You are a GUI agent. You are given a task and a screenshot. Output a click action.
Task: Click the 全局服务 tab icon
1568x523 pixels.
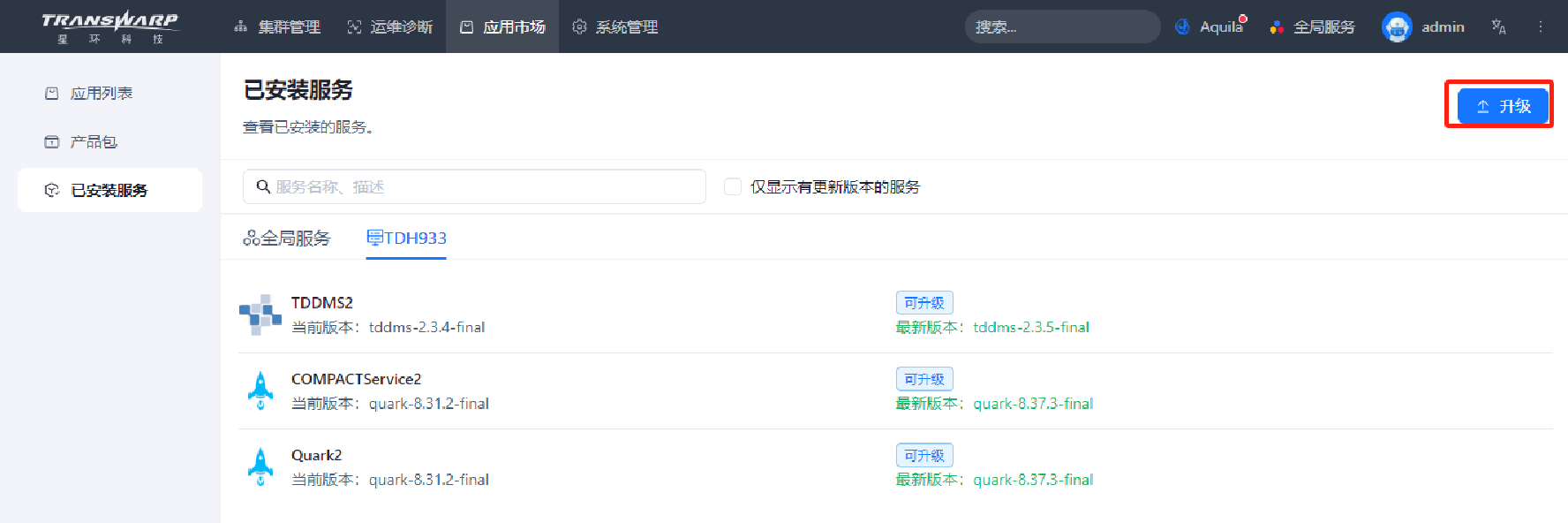(x=252, y=238)
